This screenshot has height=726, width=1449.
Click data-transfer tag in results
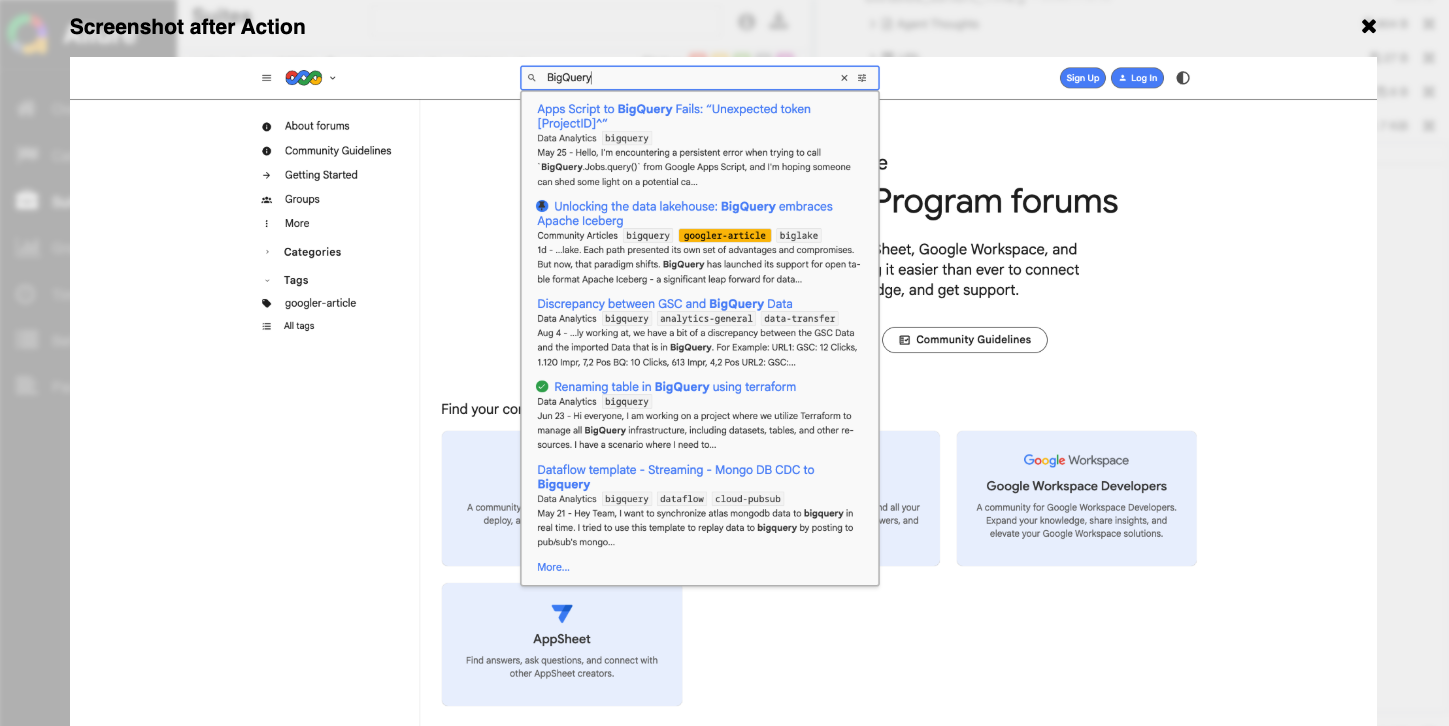click(x=800, y=319)
